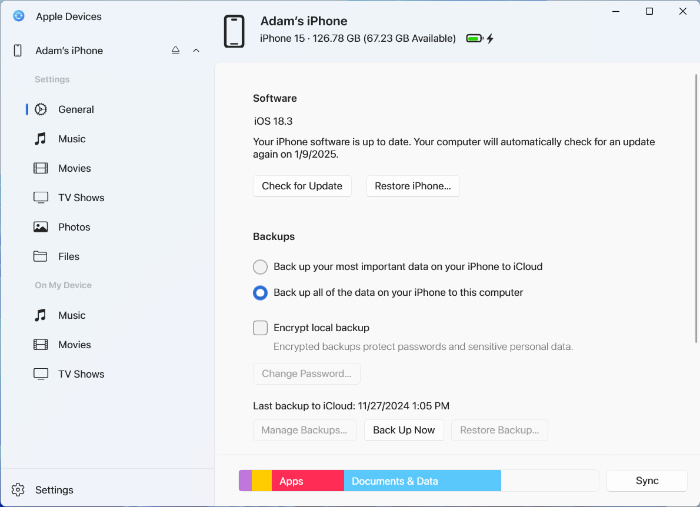Click the vertical scrollbar on right edge

point(696,208)
